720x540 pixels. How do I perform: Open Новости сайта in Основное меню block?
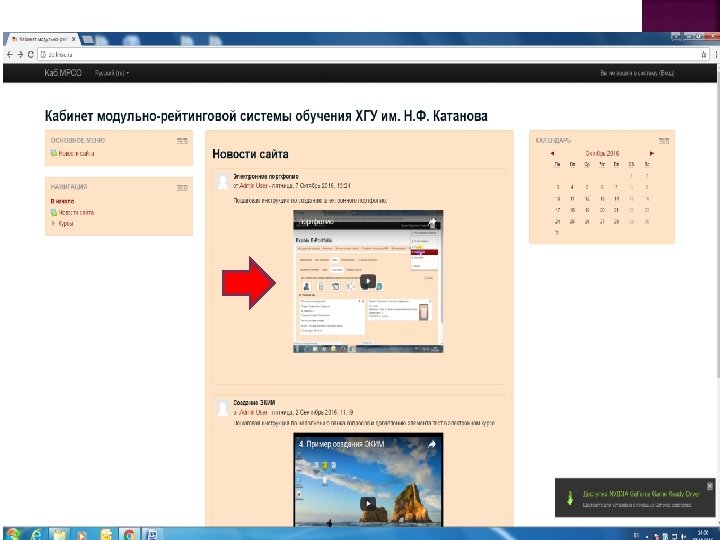pyautogui.click(x=76, y=153)
